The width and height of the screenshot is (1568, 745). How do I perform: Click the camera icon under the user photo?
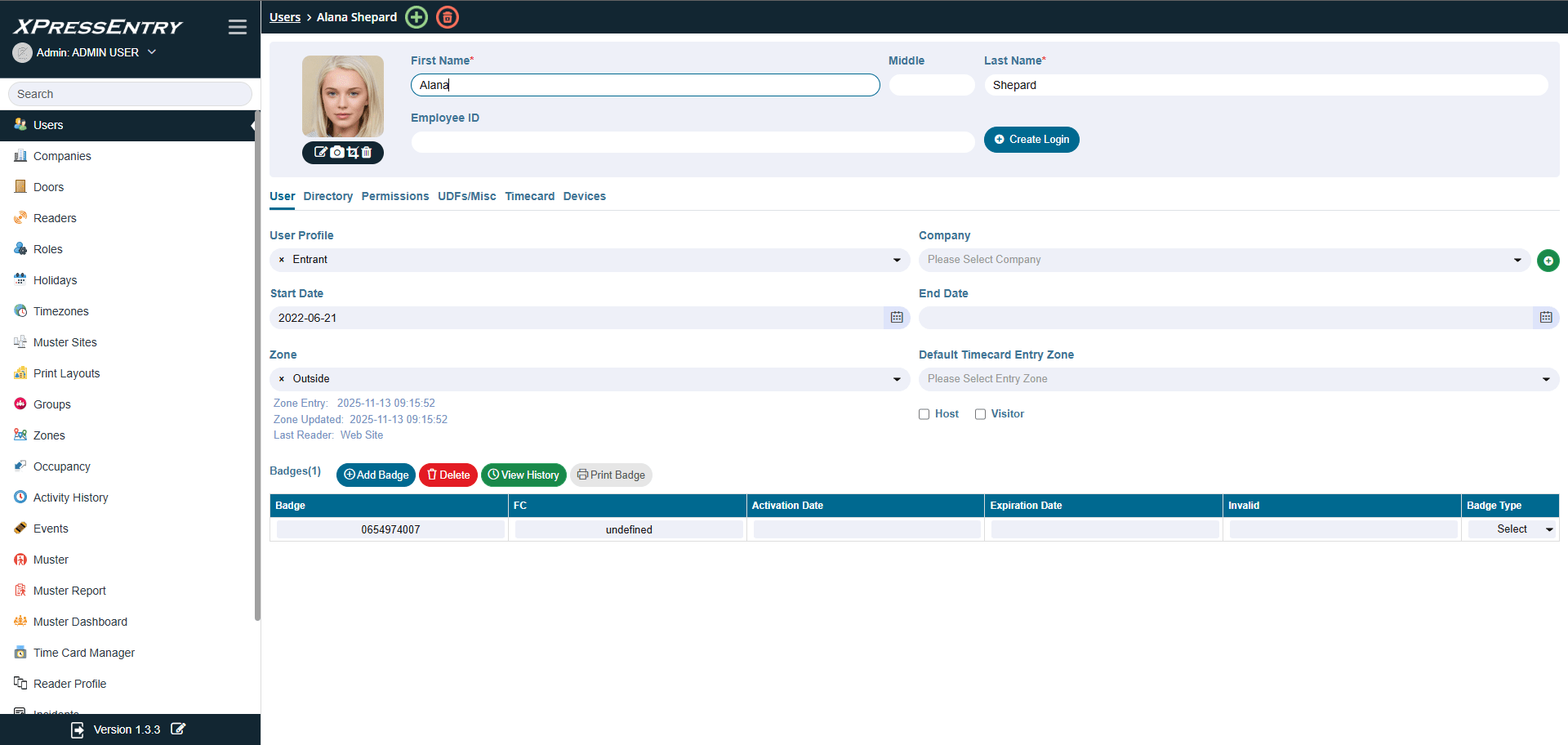tap(336, 152)
